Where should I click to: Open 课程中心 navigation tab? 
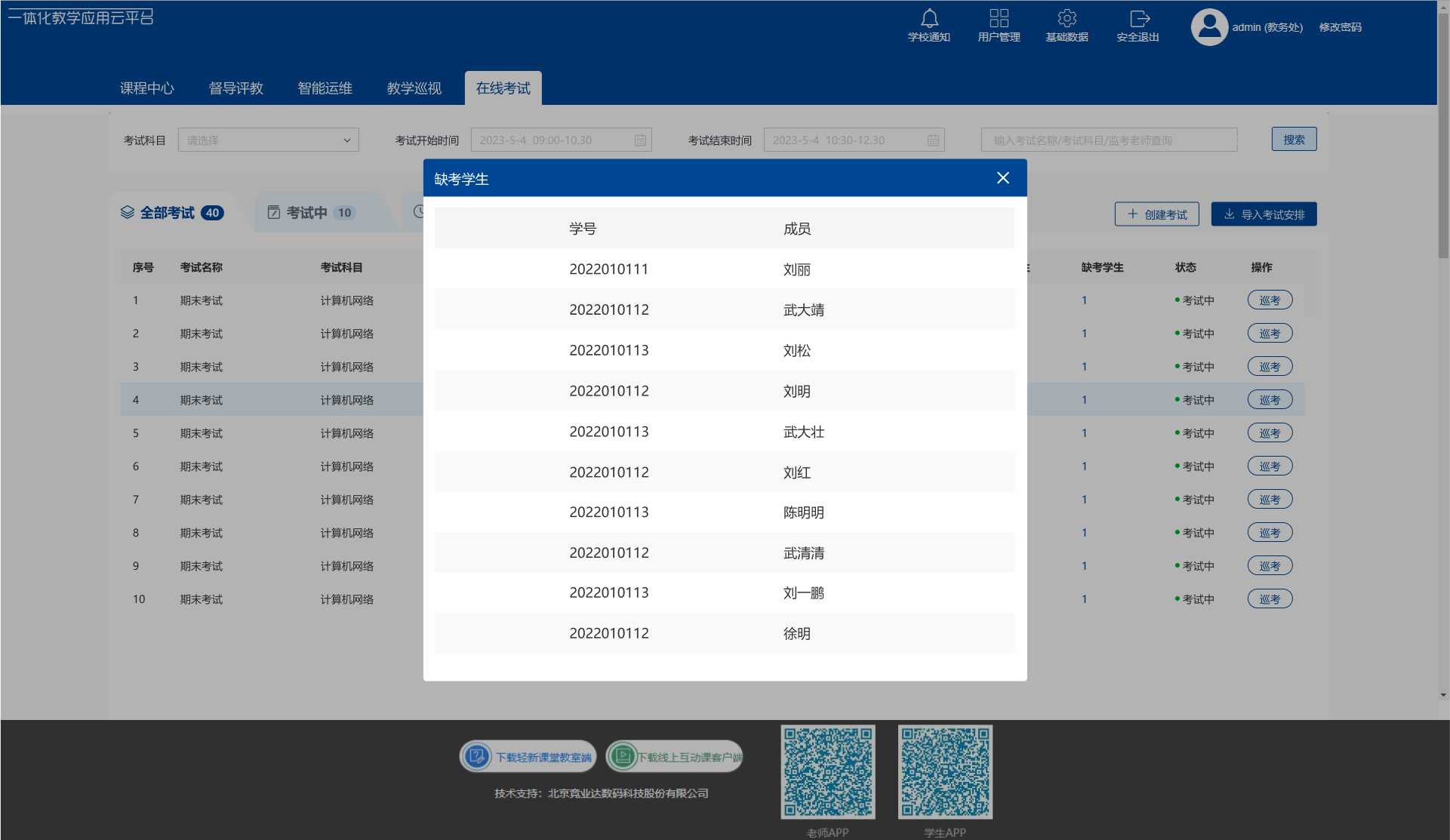146,88
